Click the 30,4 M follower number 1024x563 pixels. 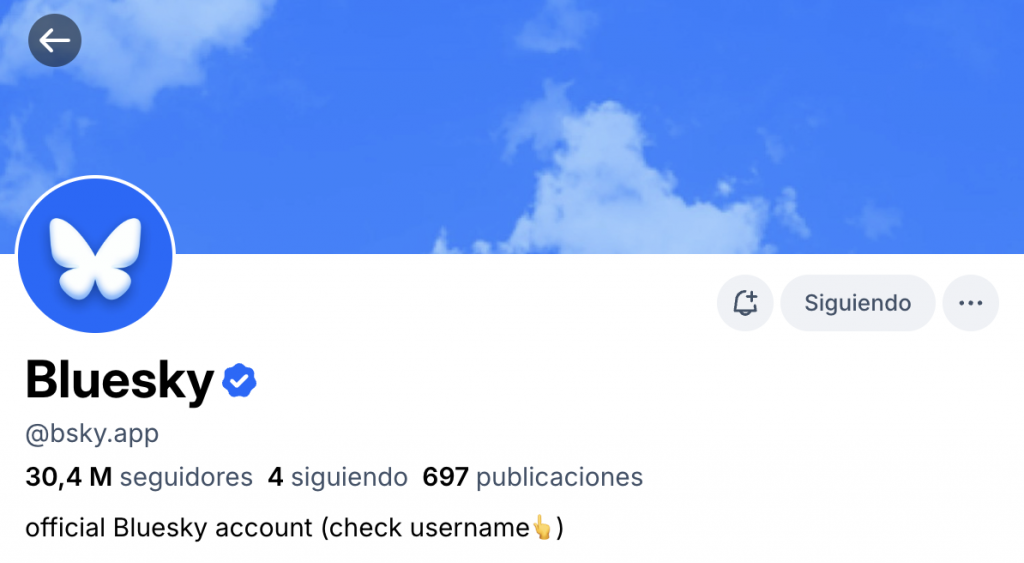click(69, 477)
